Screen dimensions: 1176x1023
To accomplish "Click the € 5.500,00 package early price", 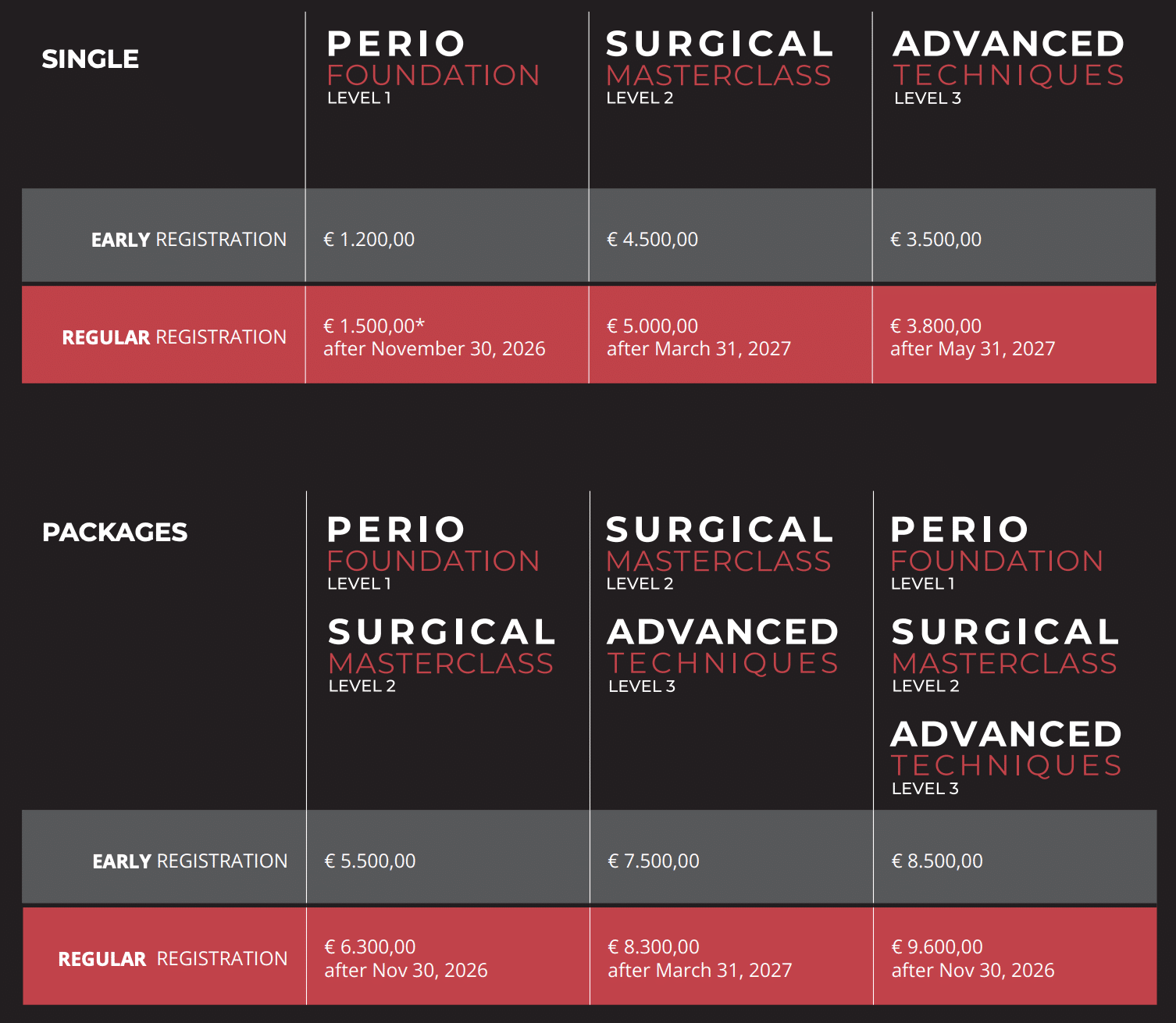I will [x=370, y=861].
